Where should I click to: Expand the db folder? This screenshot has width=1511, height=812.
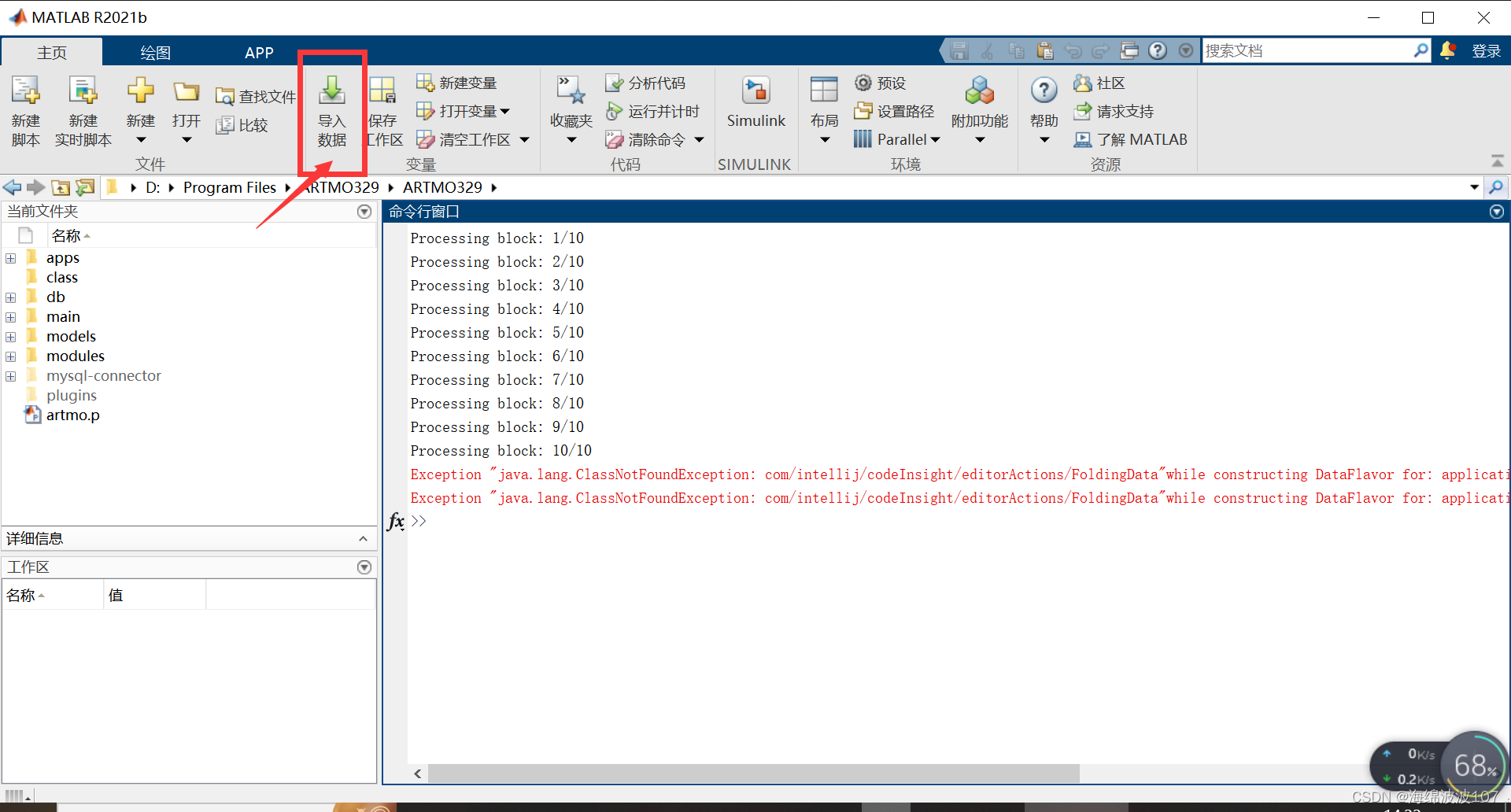pos(11,297)
